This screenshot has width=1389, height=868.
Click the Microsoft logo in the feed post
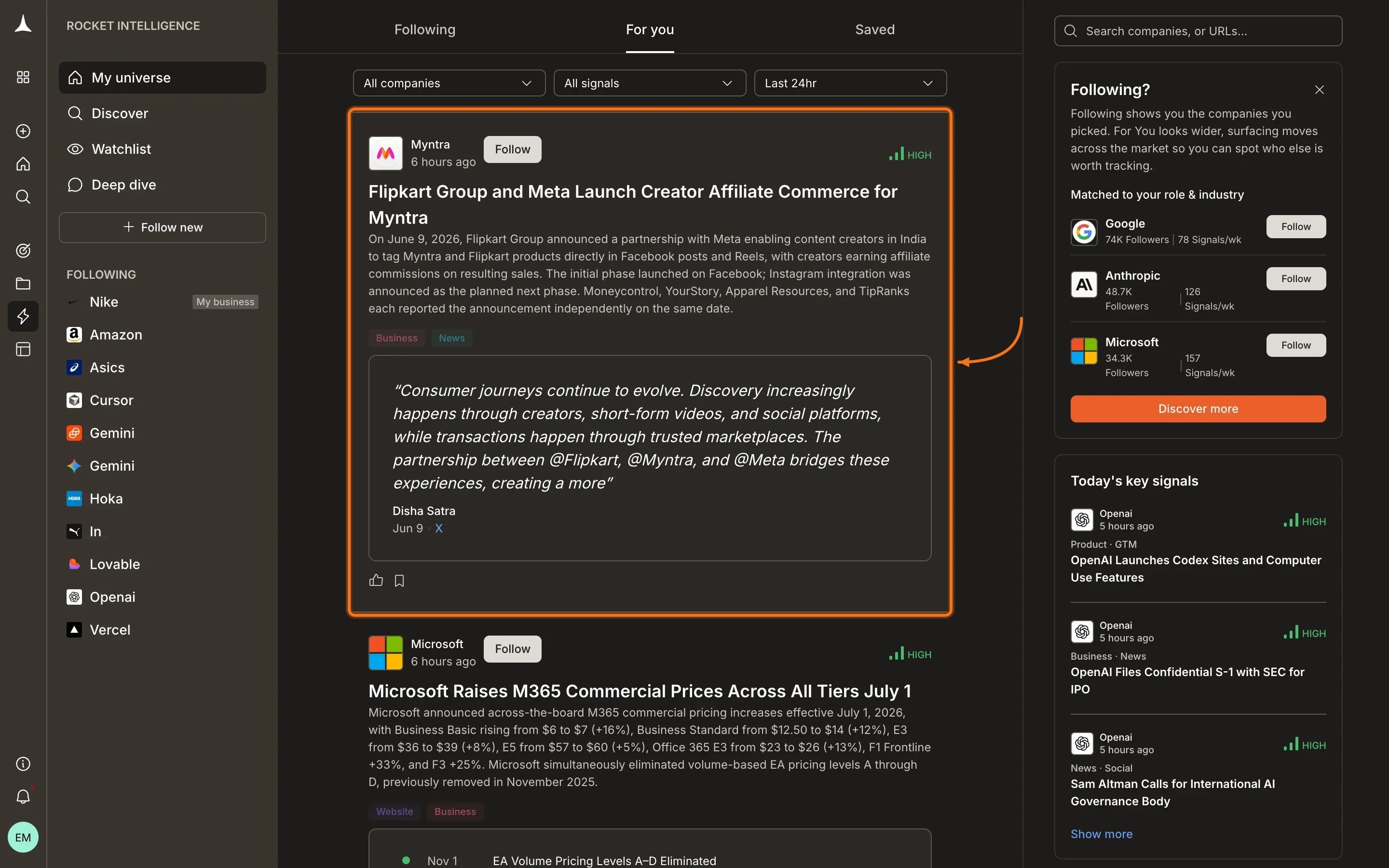pos(385,653)
